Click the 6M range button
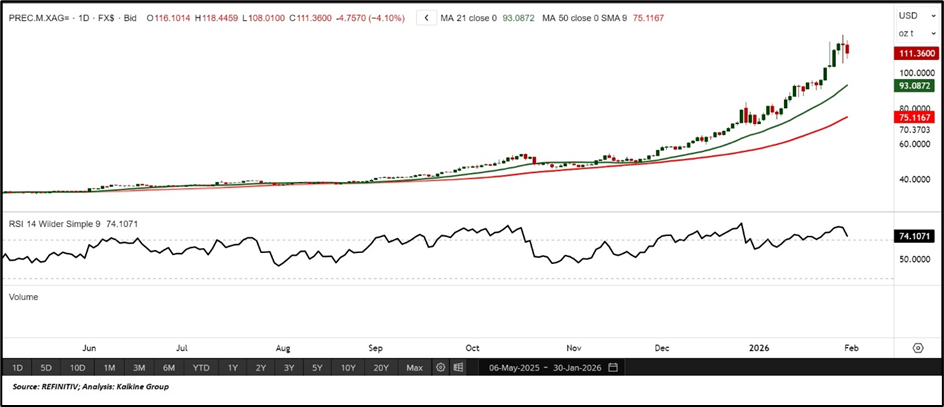 (168, 367)
